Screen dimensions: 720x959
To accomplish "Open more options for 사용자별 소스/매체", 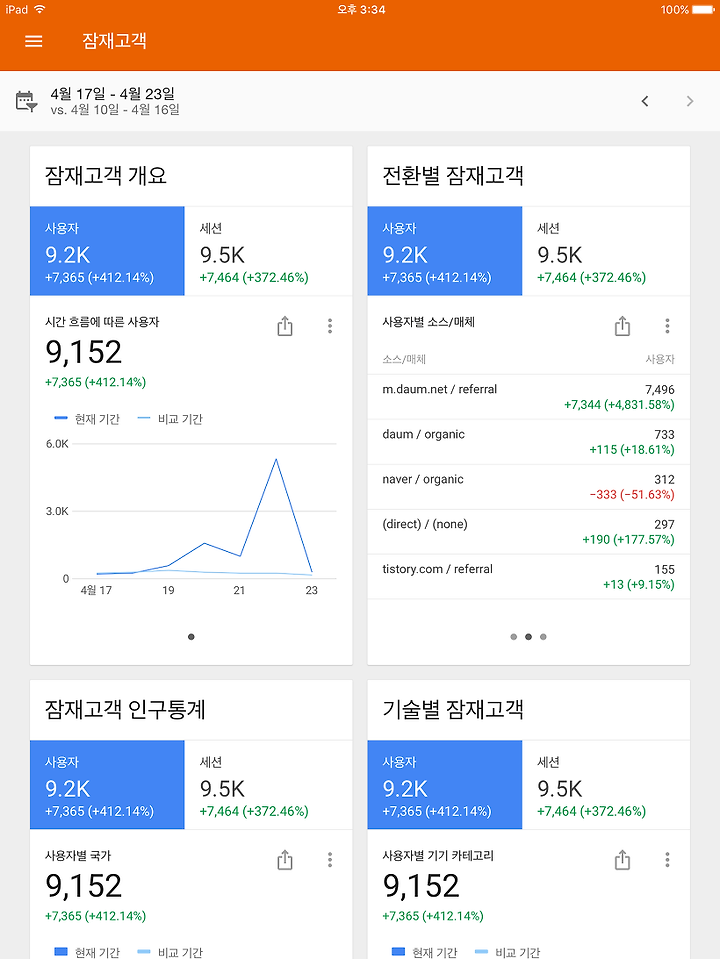I will (x=667, y=326).
